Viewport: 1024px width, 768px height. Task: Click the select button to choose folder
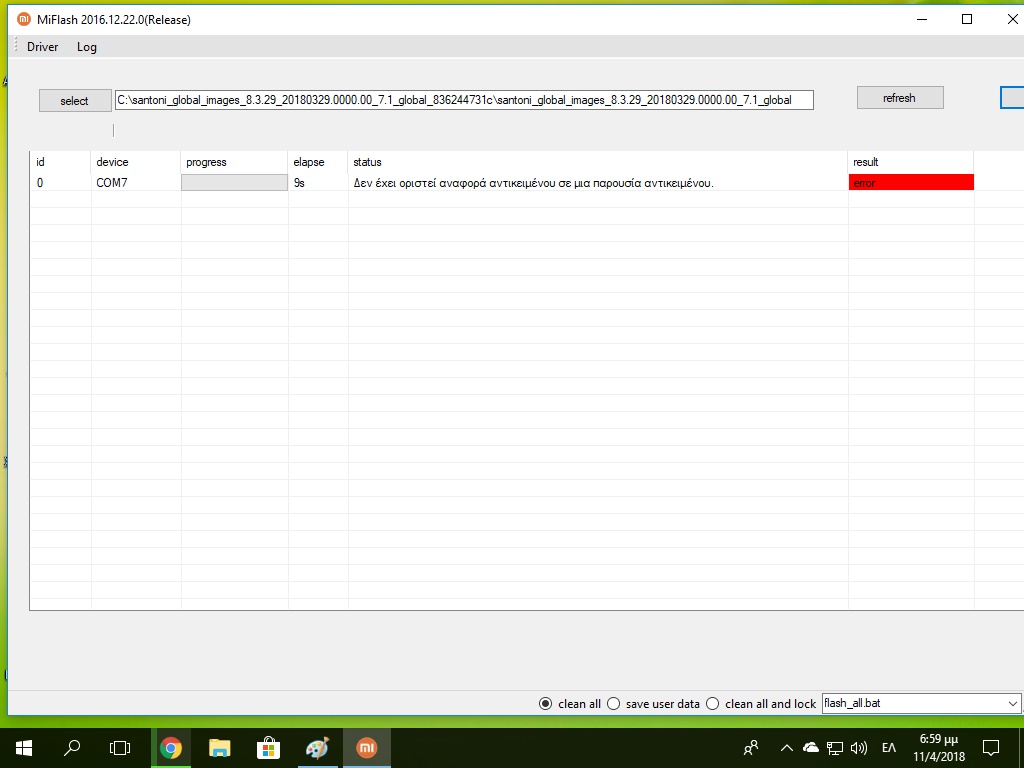(74, 101)
